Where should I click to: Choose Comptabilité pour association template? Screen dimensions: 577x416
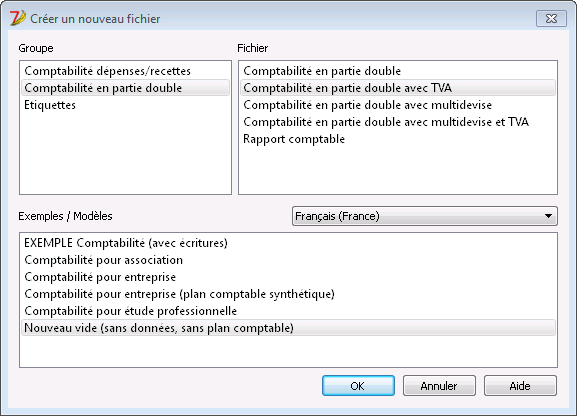click(x=288, y=260)
